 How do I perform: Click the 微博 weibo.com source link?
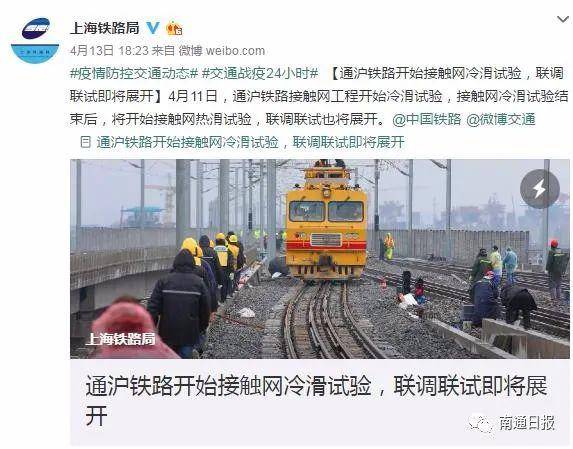coord(222,51)
